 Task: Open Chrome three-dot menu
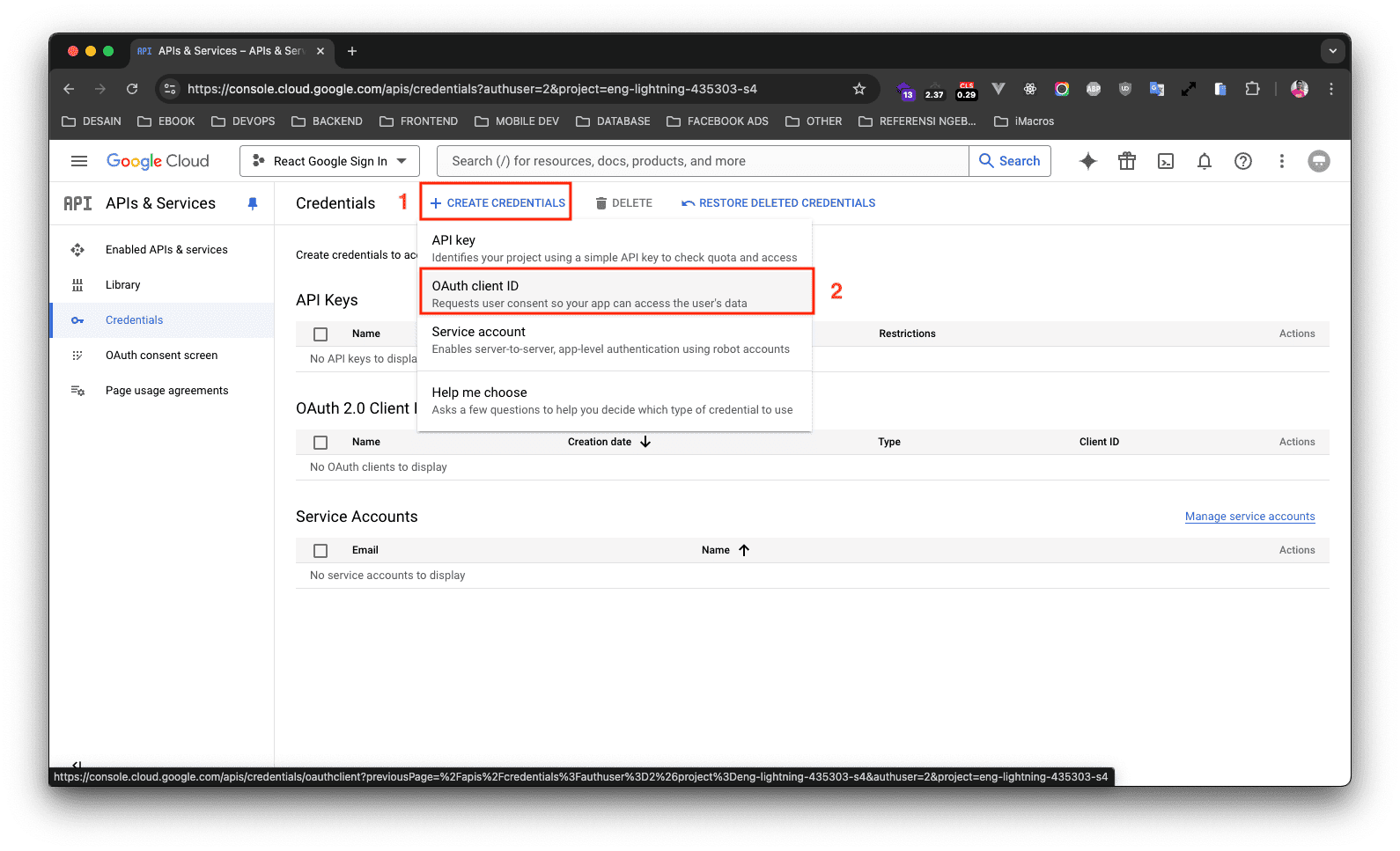click(1331, 89)
